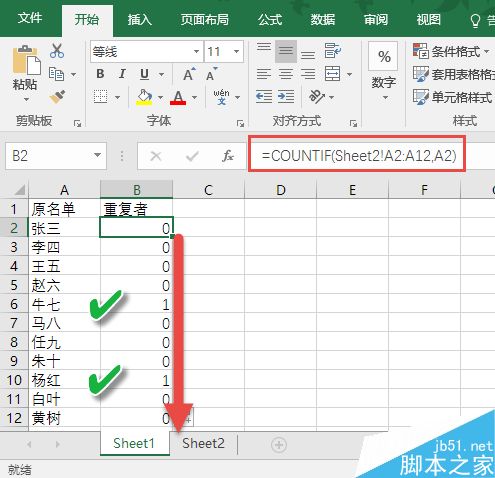Click the text orientation icon
495x478 pixels.
click(316, 97)
